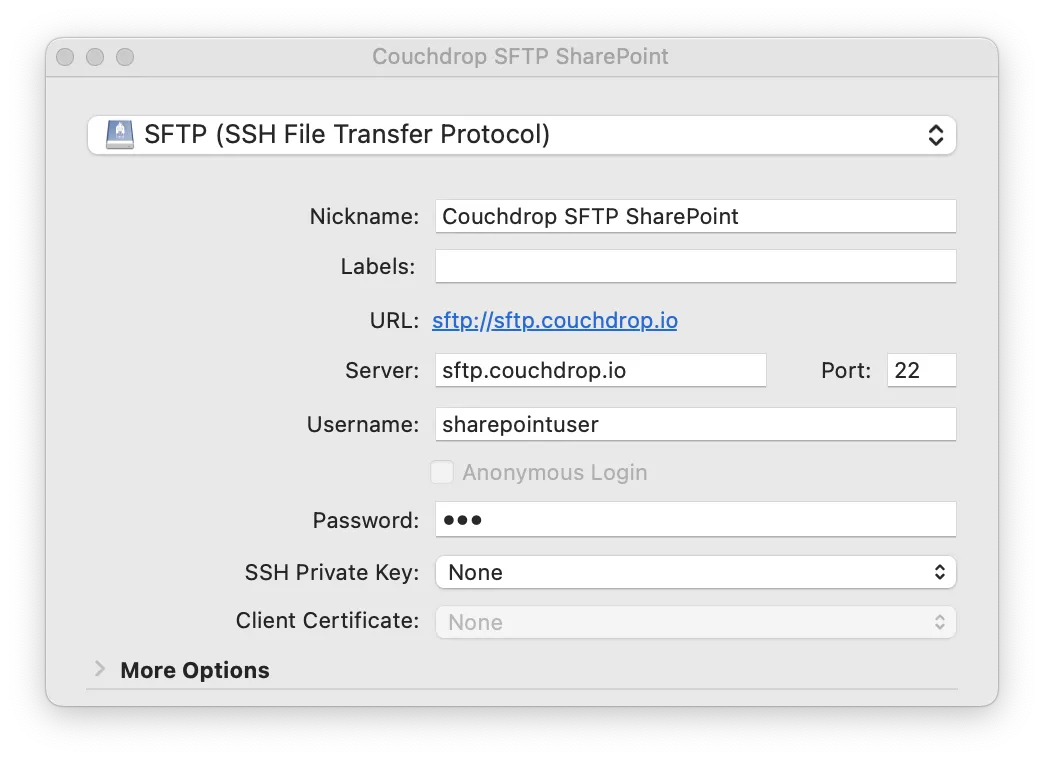Click the Nickname text field

pos(696,216)
